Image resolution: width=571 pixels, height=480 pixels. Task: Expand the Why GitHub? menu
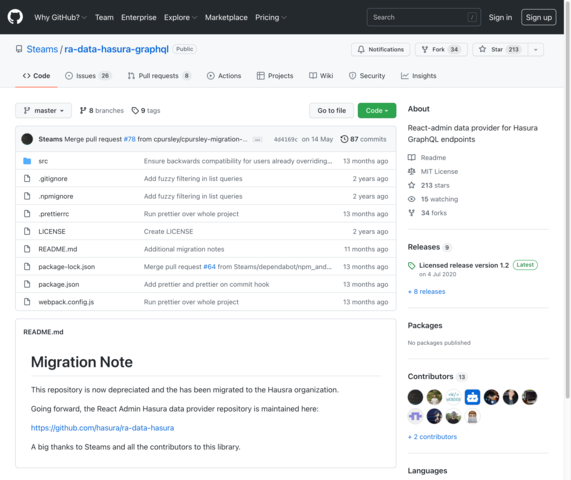(x=60, y=17)
